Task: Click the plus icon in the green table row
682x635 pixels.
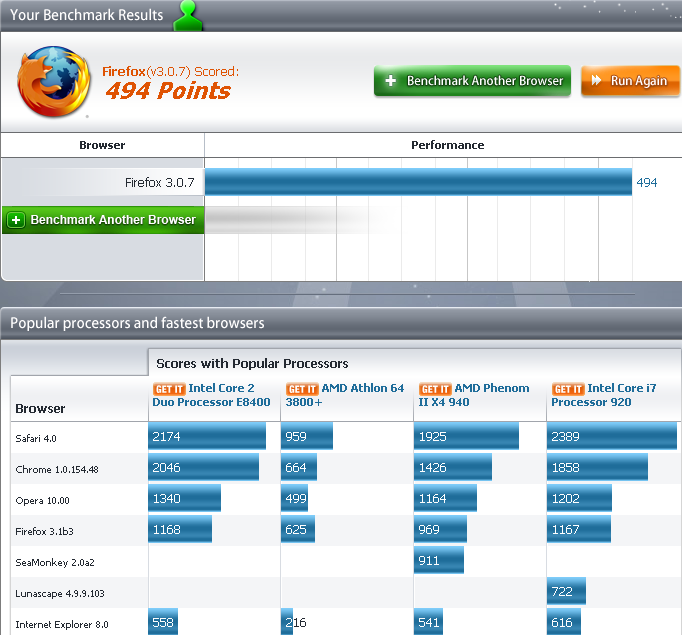Action: tap(16, 220)
